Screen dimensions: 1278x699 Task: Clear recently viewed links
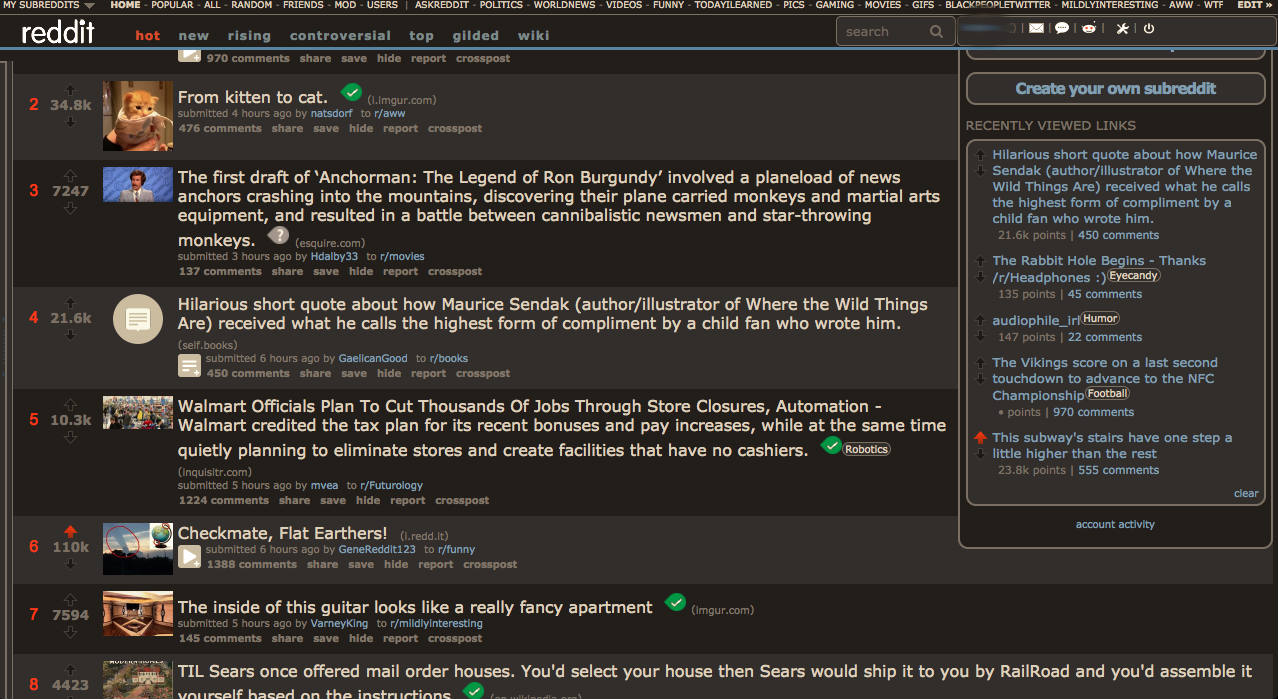(x=1246, y=493)
